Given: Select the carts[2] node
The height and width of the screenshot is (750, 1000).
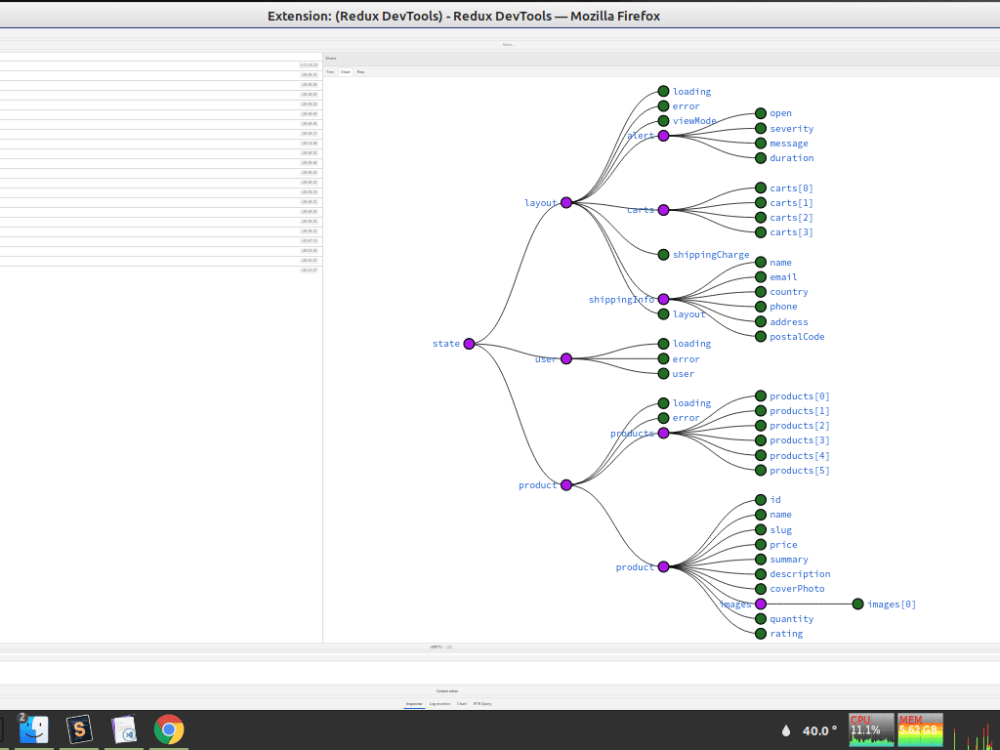Looking at the screenshot, I should [760, 217].
